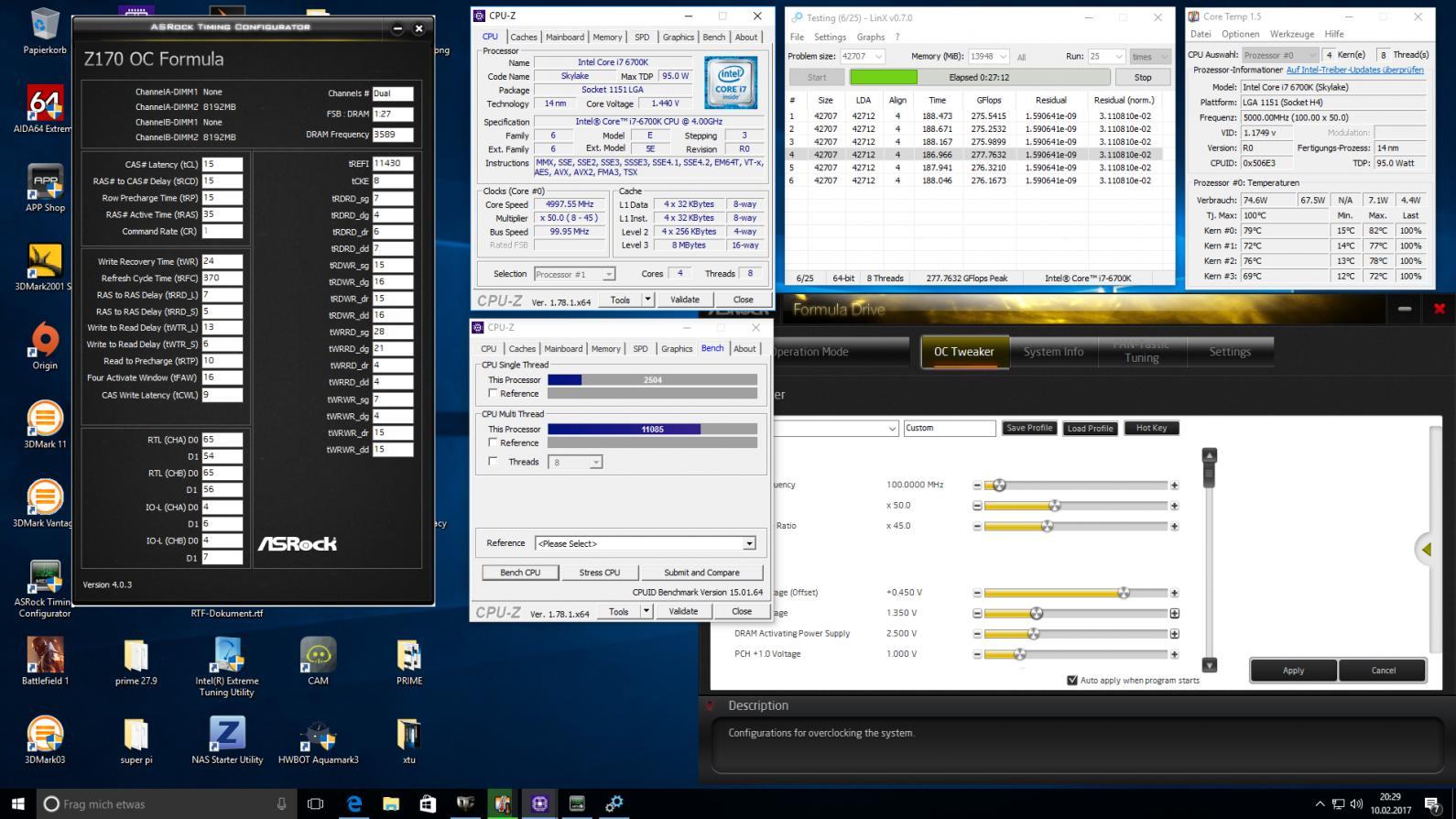This screenshot has height=819, width=1456.
Task: Click the Bench CPU button
Action: 520,573
